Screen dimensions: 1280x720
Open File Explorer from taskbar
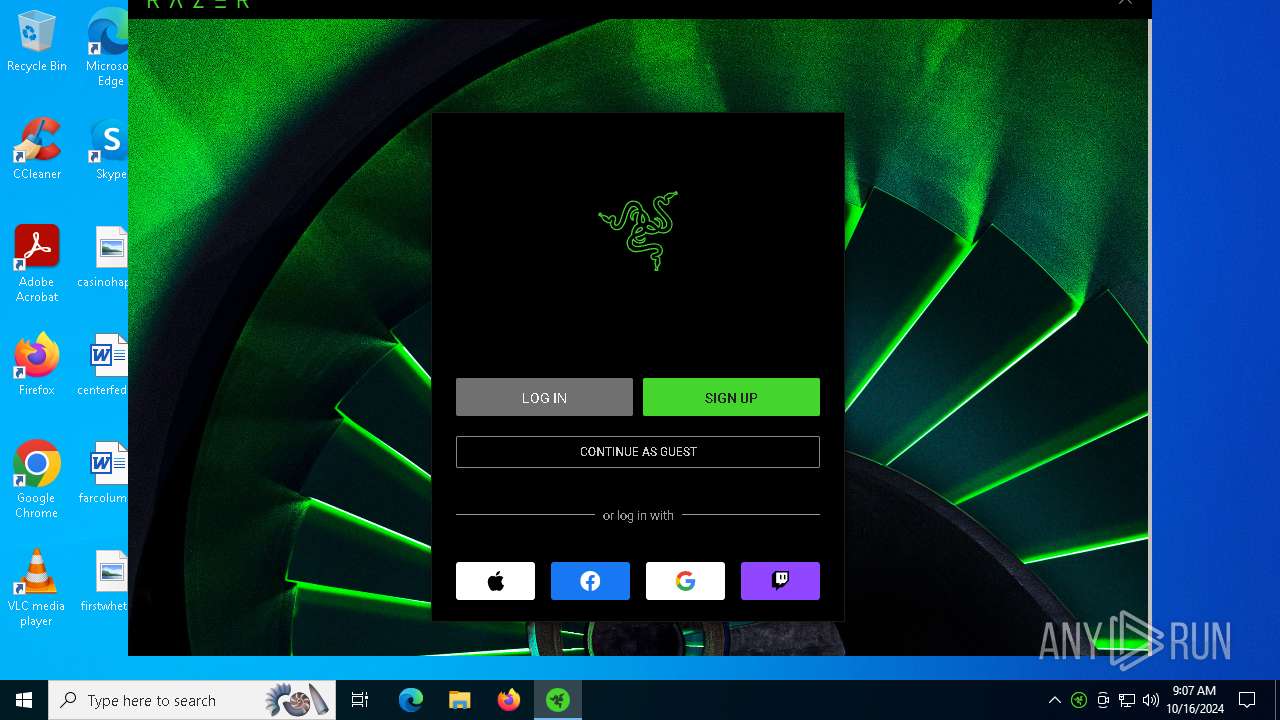coord(460,700)
